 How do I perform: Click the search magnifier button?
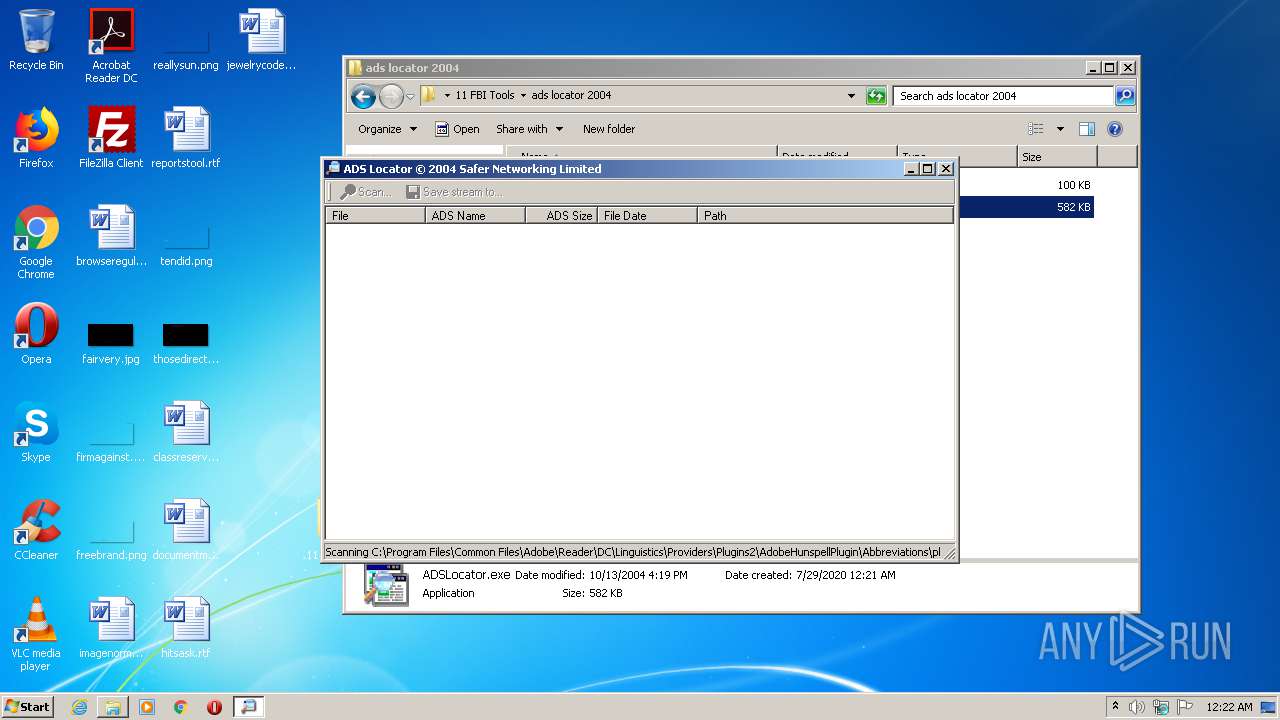point(1125,96)
